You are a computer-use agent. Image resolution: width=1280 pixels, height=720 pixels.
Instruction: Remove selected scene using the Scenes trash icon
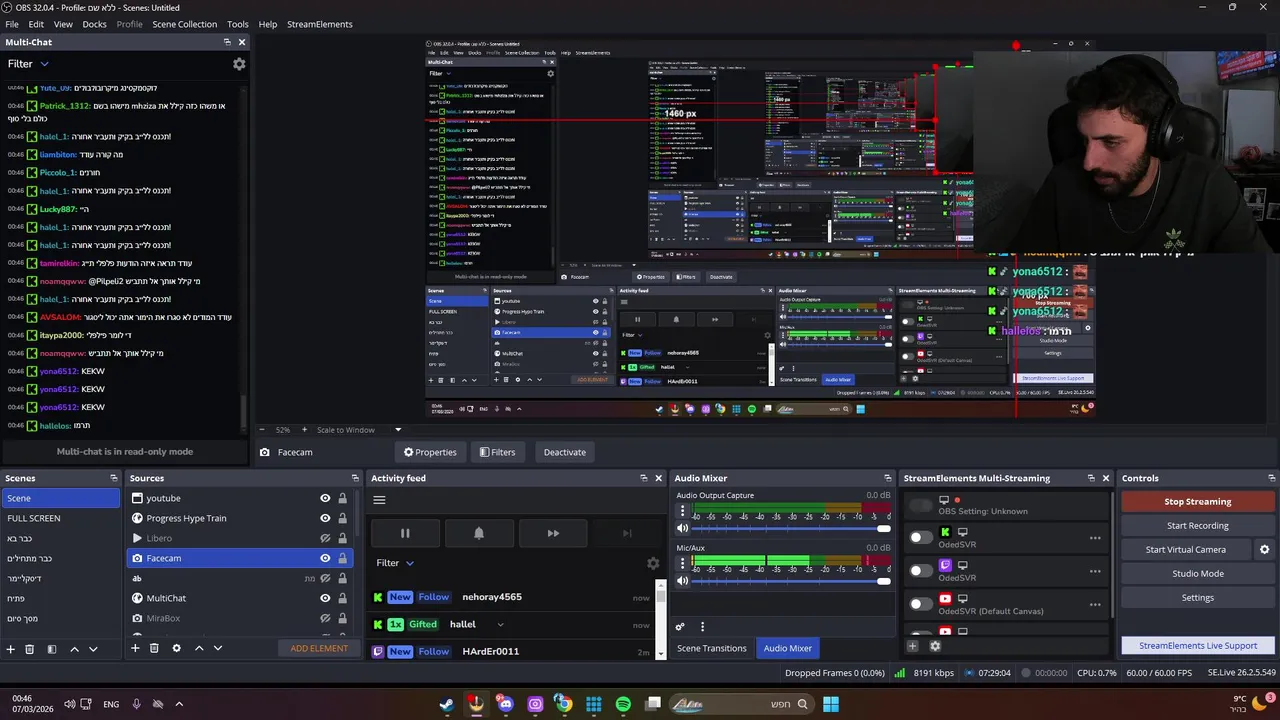[x=30, y=649]
